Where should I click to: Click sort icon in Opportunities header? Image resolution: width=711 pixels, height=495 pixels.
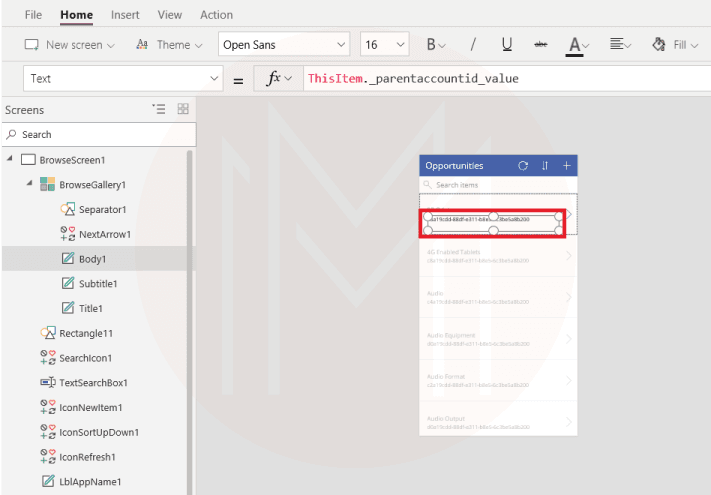point(545,166)
